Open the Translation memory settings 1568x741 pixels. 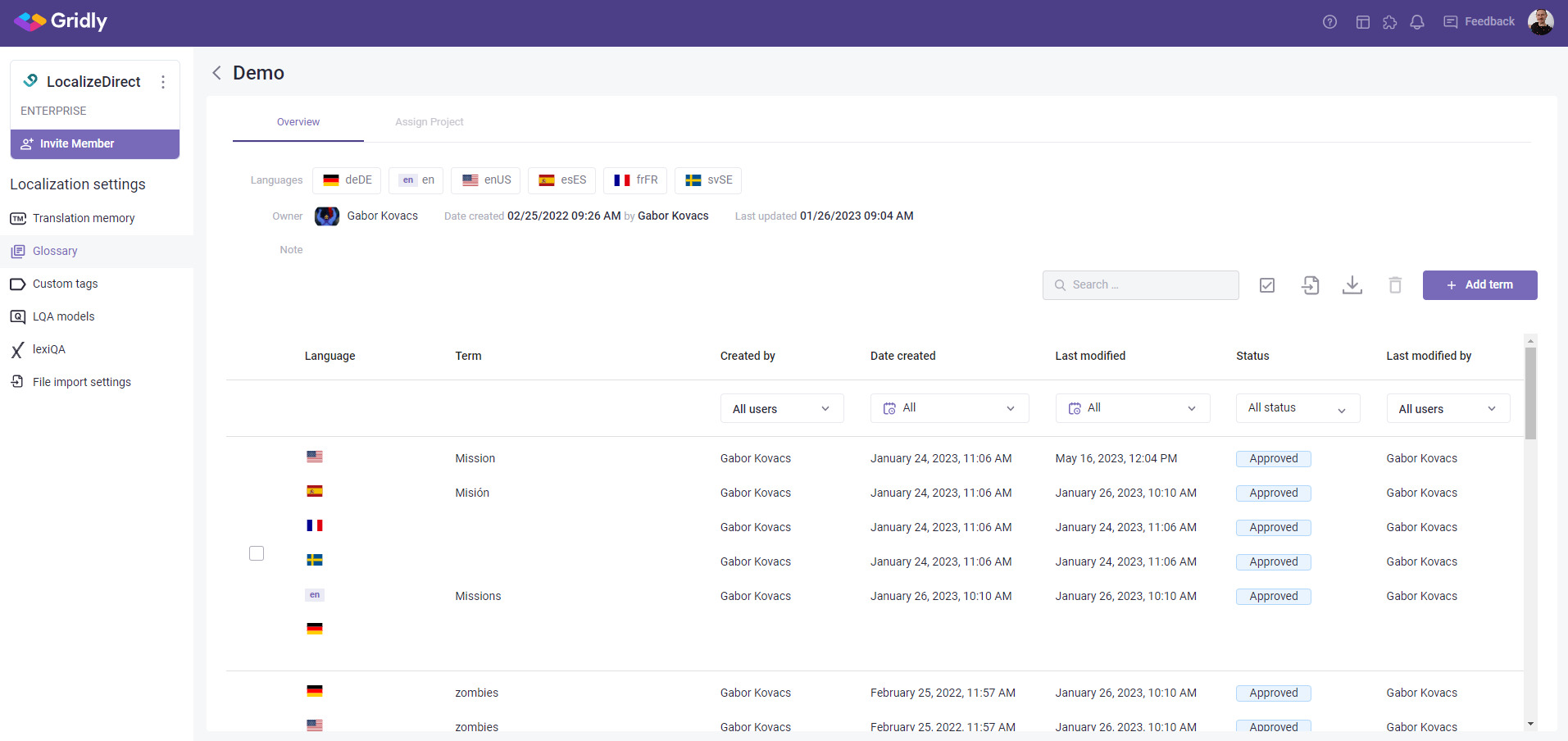[x=83, y=218]
